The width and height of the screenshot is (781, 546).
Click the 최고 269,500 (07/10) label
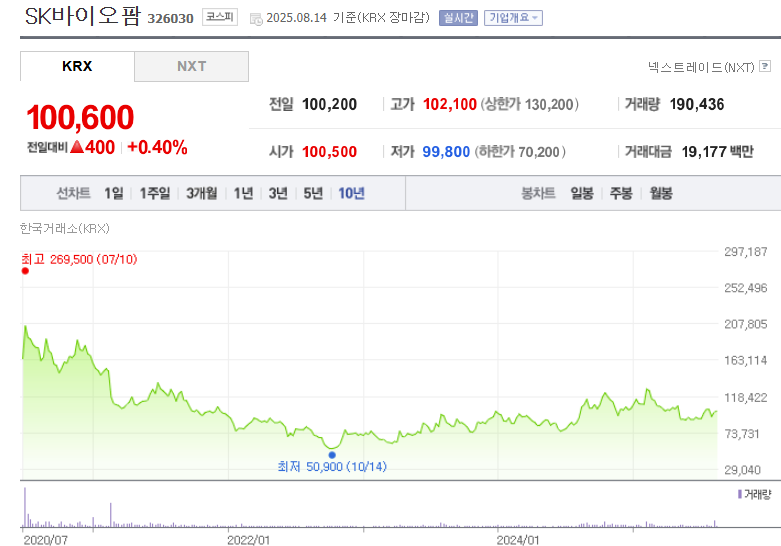click(x=79, y=259)
